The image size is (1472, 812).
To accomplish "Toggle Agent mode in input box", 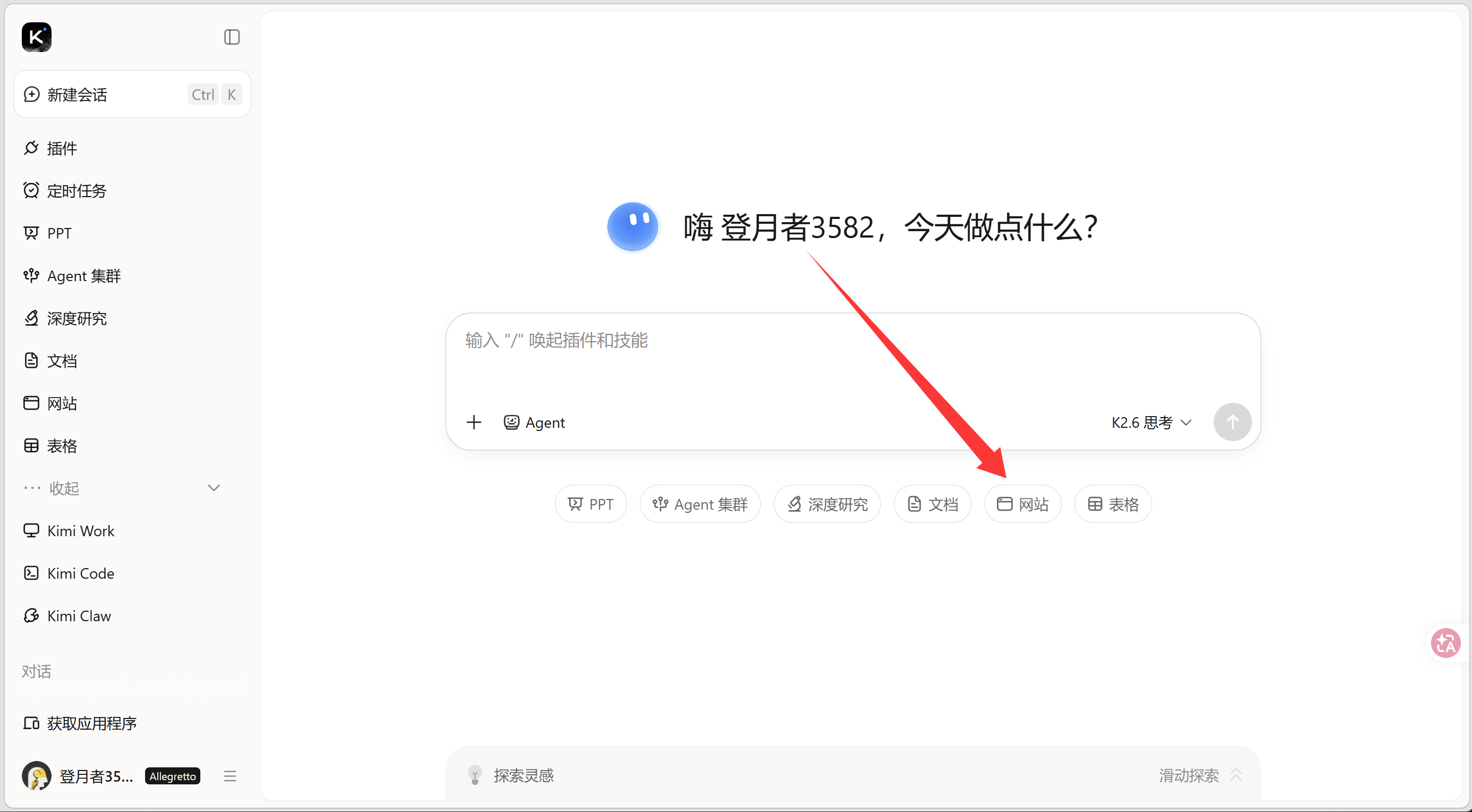I will click(x=534, y=422).
